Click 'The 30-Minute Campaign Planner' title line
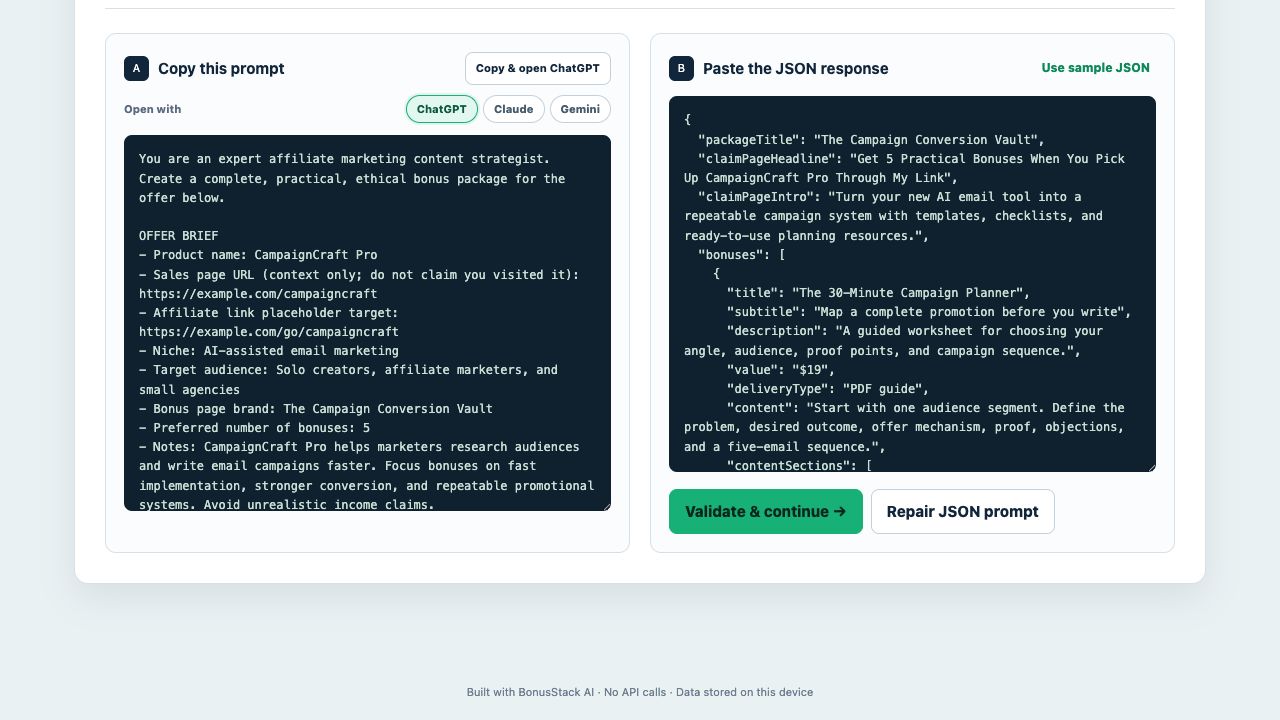Viewport: 1280px width, 720px height. point(878,293)
